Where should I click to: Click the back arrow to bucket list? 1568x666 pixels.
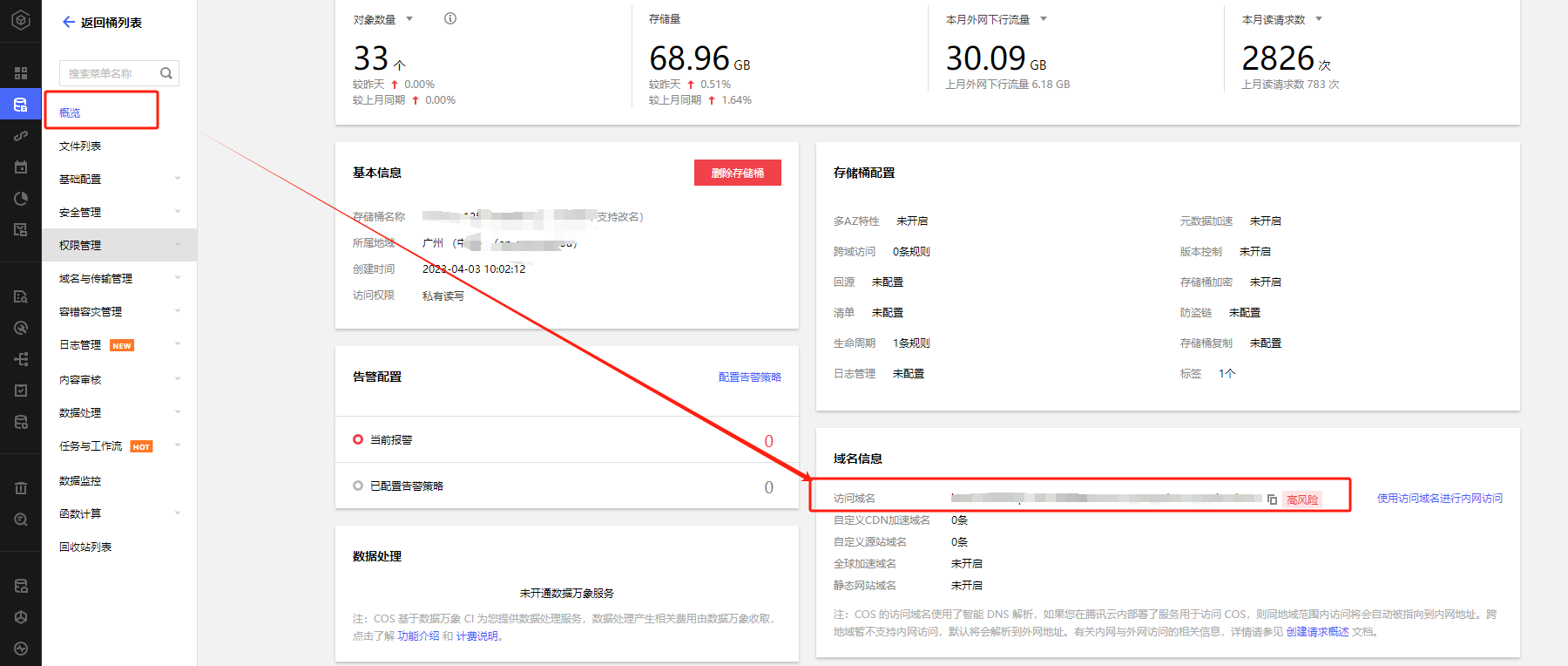click(68, 23)
